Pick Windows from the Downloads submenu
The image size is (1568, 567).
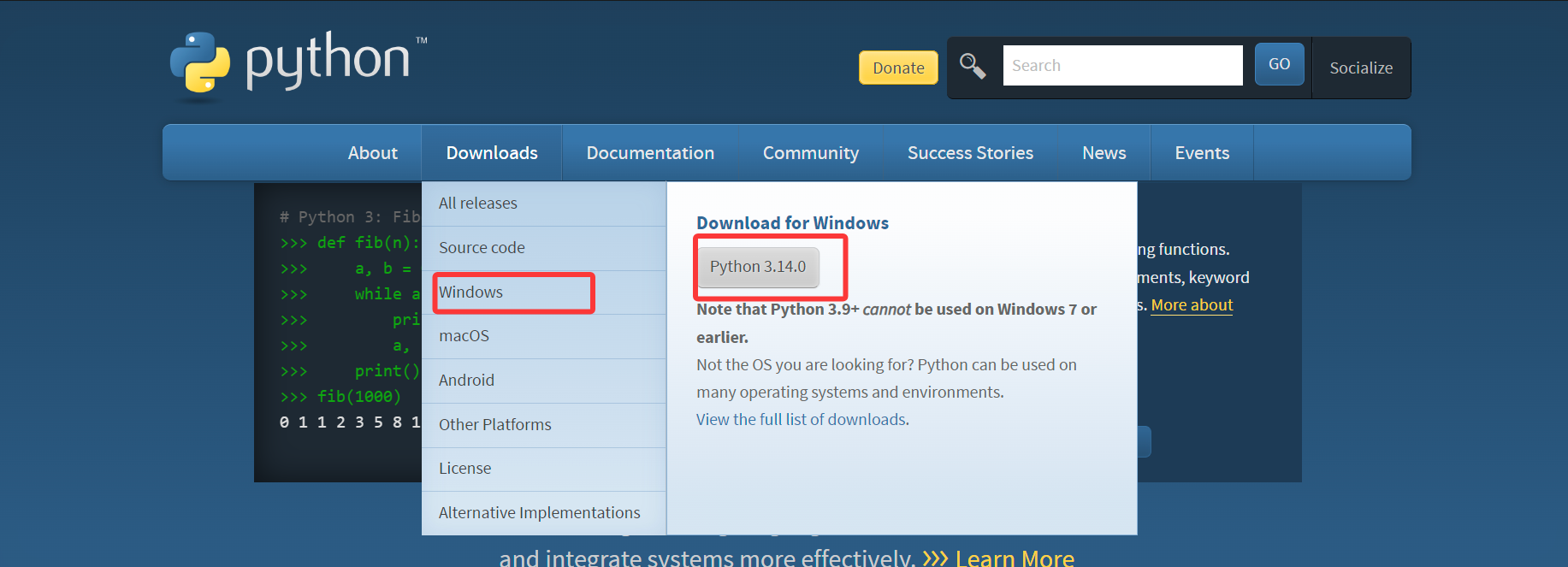[471, 292]
